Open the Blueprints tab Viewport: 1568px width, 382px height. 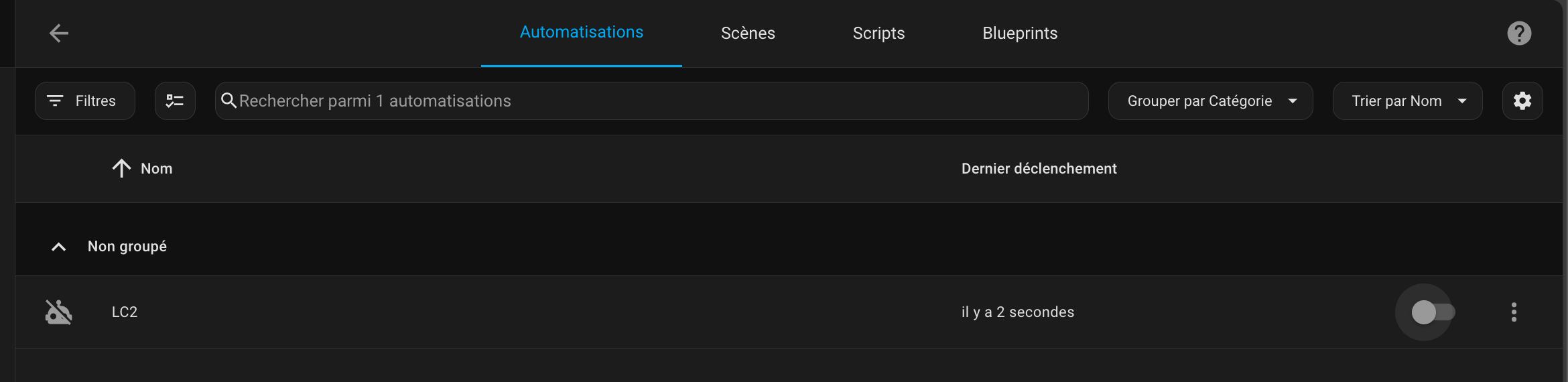[1020, 33]
